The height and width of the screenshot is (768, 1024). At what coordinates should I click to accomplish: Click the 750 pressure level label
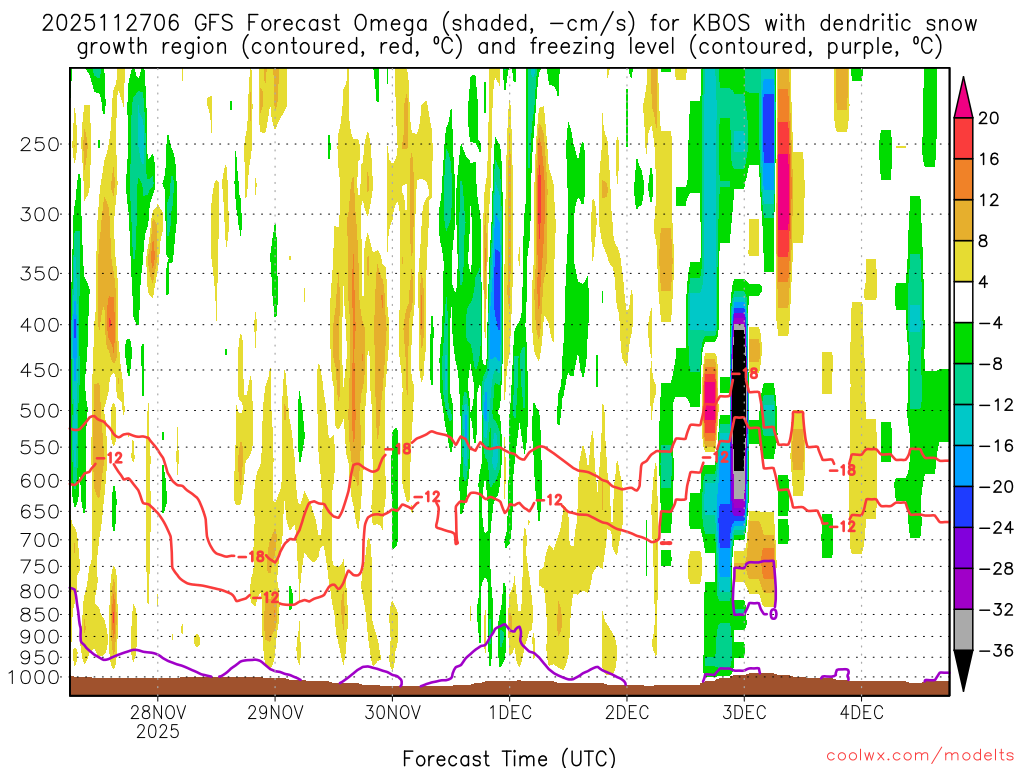40,567
